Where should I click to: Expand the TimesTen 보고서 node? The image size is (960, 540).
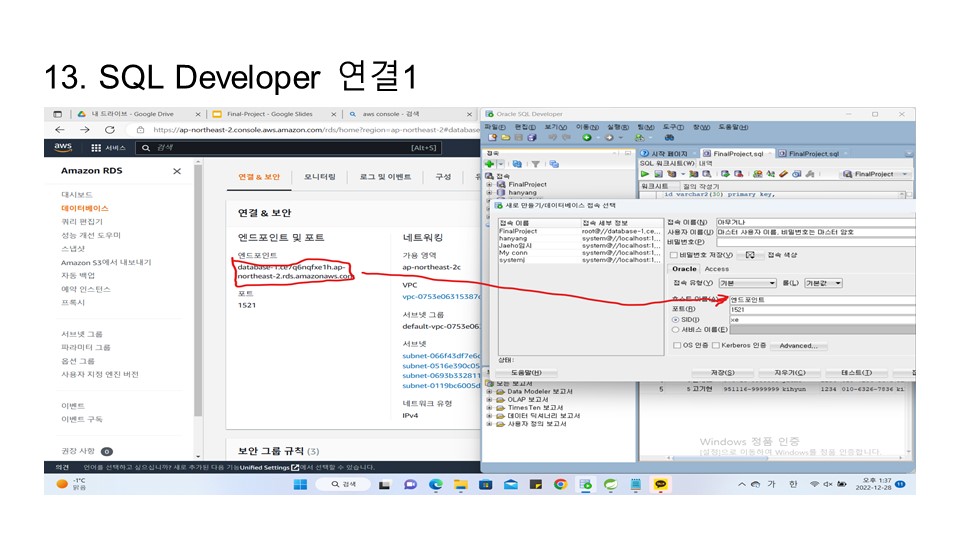(490, 408)
